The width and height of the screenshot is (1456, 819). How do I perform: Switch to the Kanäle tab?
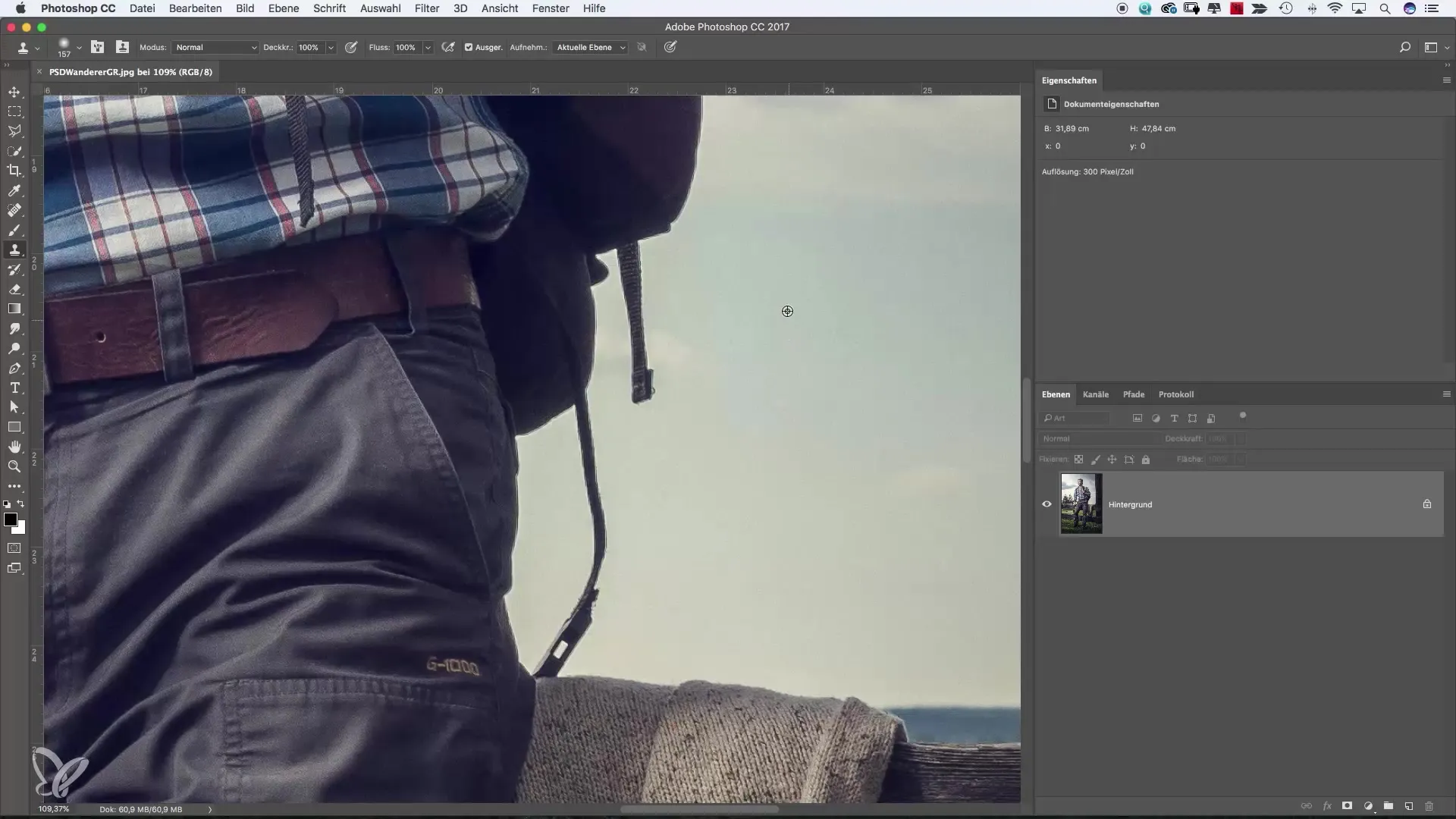[1096, 394]
